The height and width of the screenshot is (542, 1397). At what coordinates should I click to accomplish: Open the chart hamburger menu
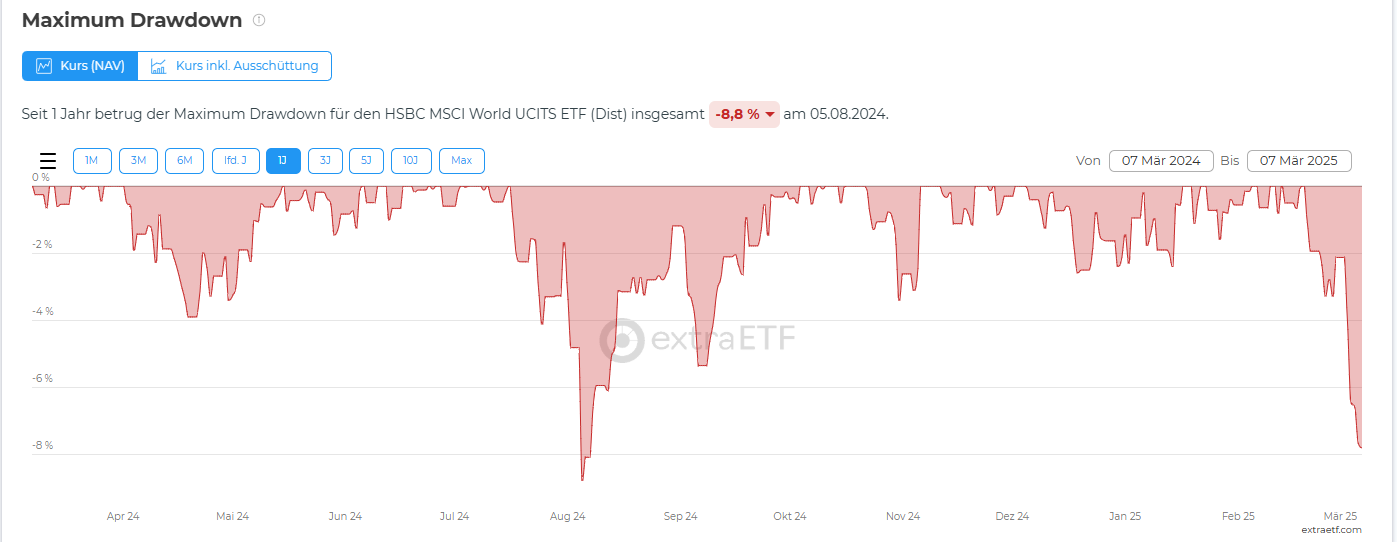pyautogui.click(x=48, y=161)
